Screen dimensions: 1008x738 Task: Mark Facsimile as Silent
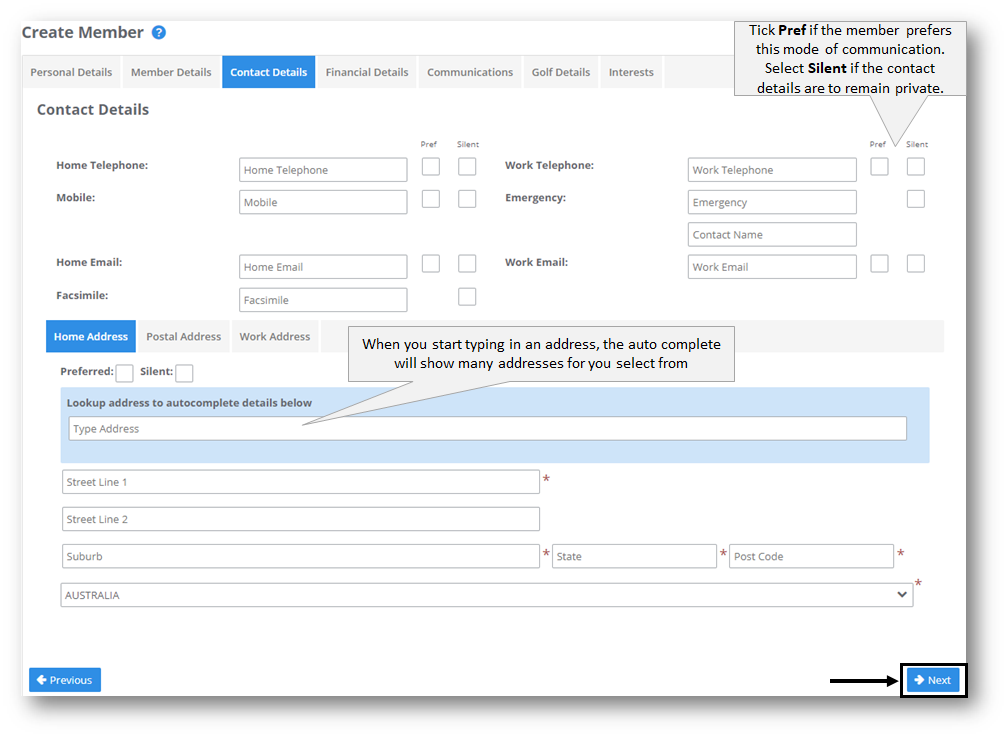pos(467,296)
